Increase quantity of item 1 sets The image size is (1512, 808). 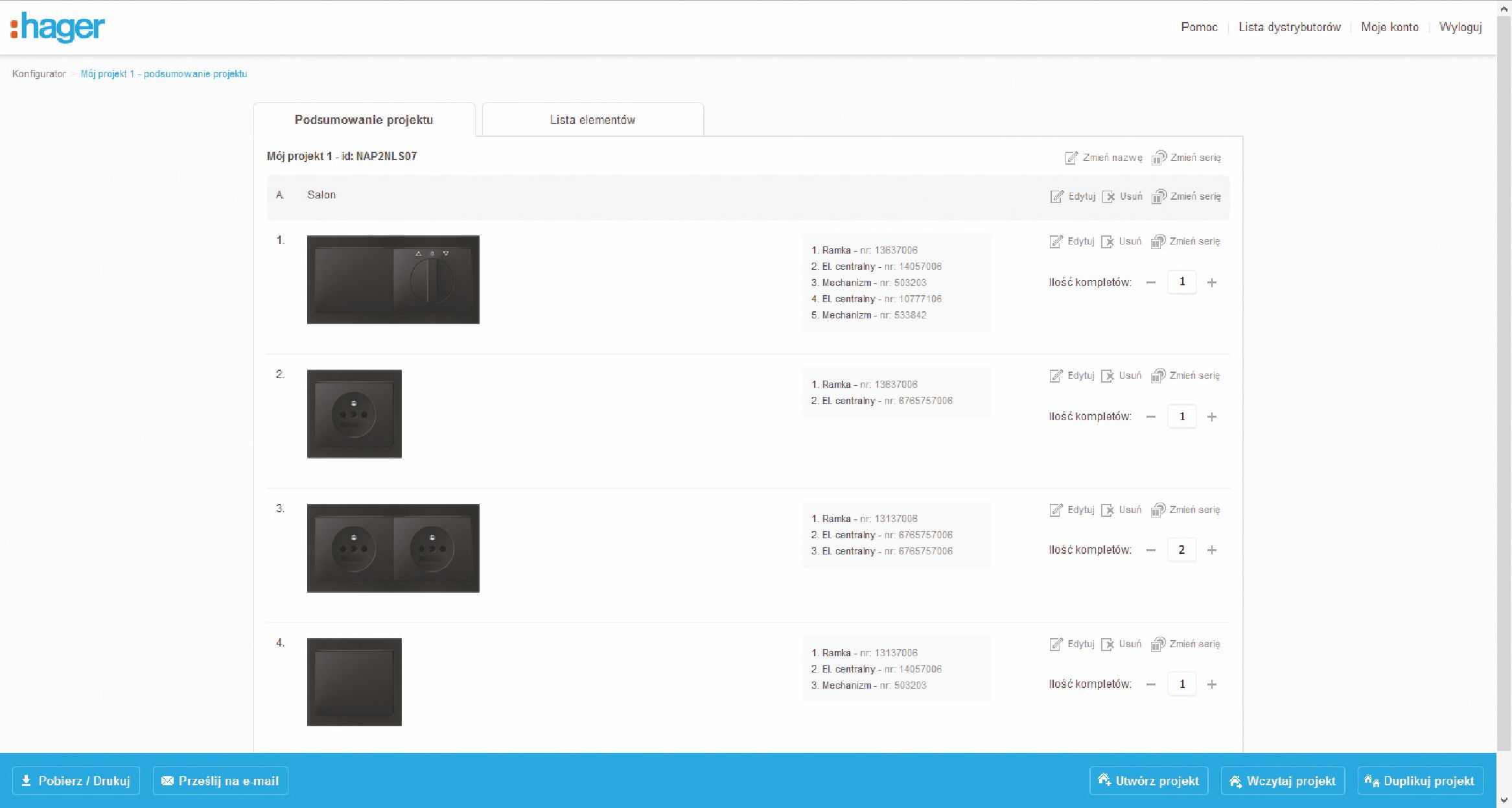coord(1212,282)
